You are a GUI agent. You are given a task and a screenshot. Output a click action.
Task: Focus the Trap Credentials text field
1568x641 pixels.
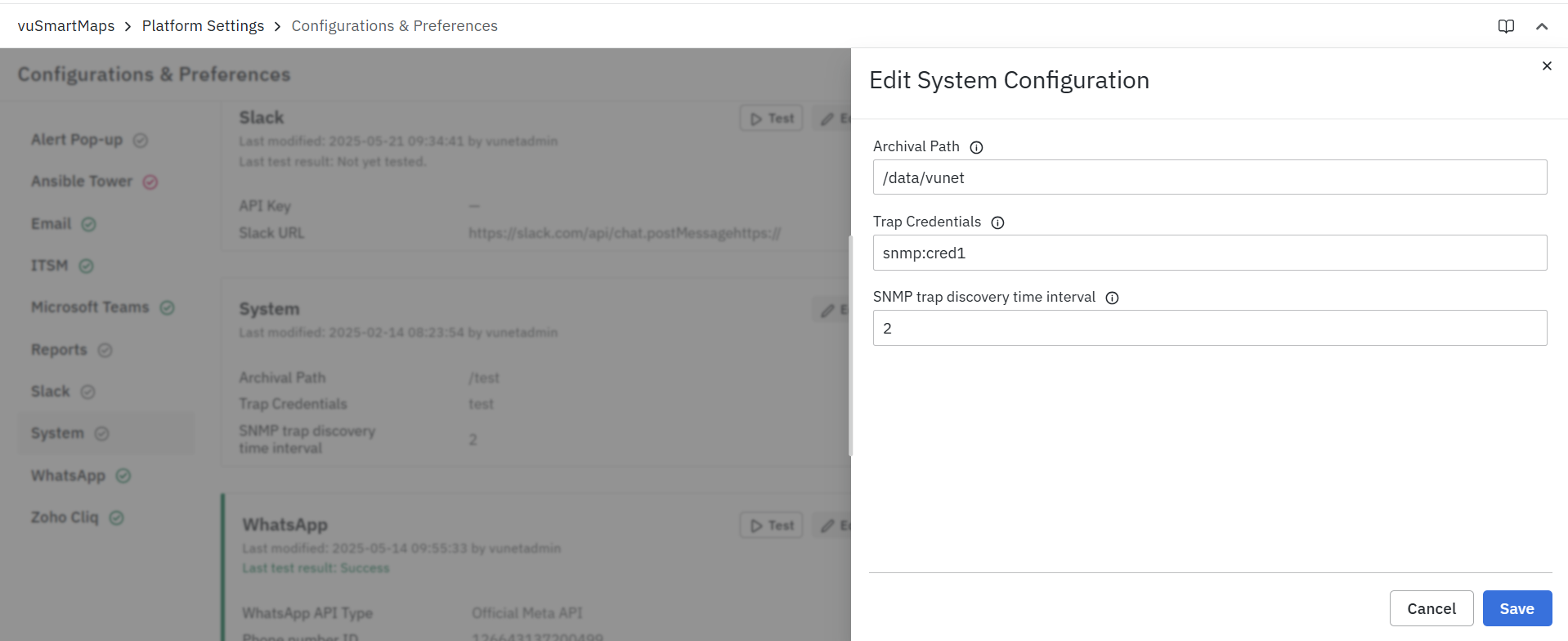coord(1209,253)
